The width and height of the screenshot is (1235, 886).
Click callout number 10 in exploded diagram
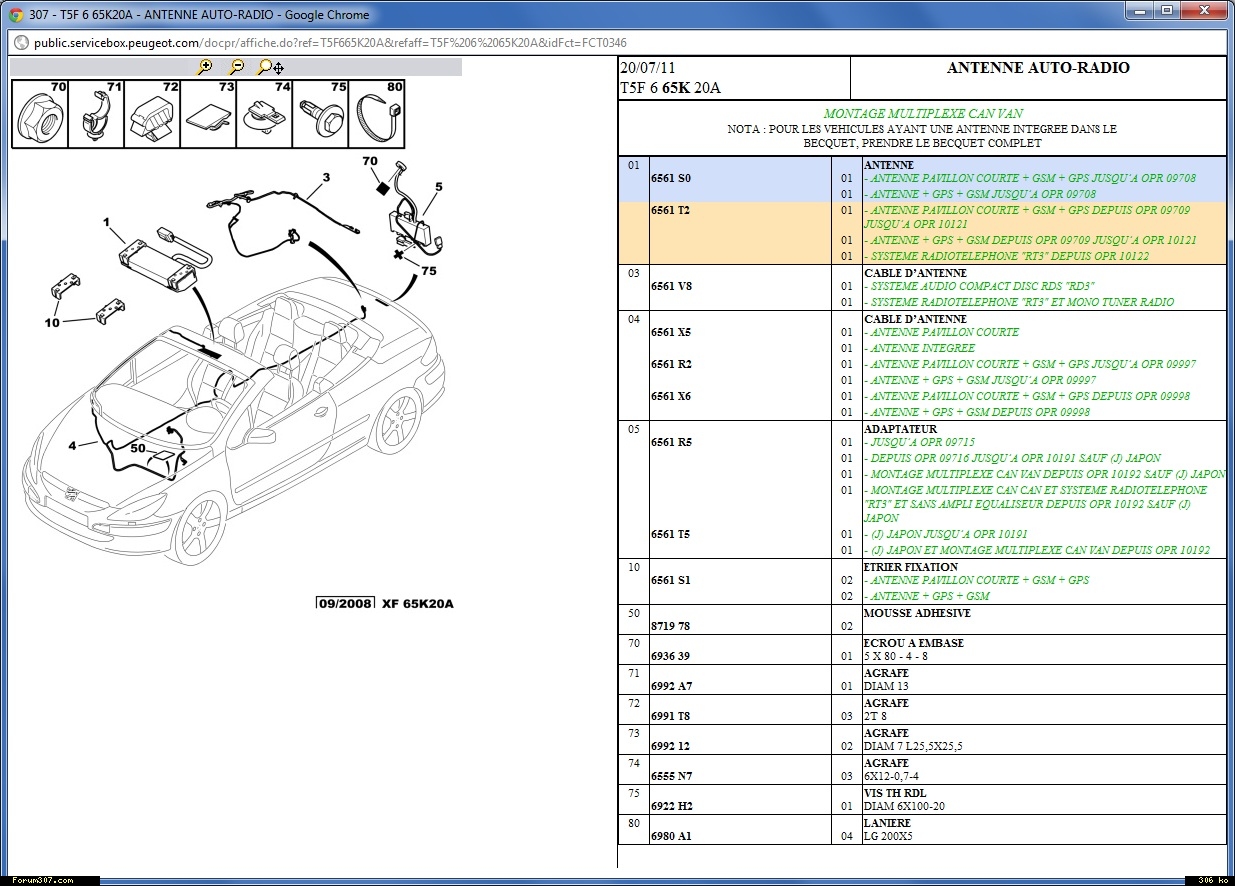pos(52,322)
